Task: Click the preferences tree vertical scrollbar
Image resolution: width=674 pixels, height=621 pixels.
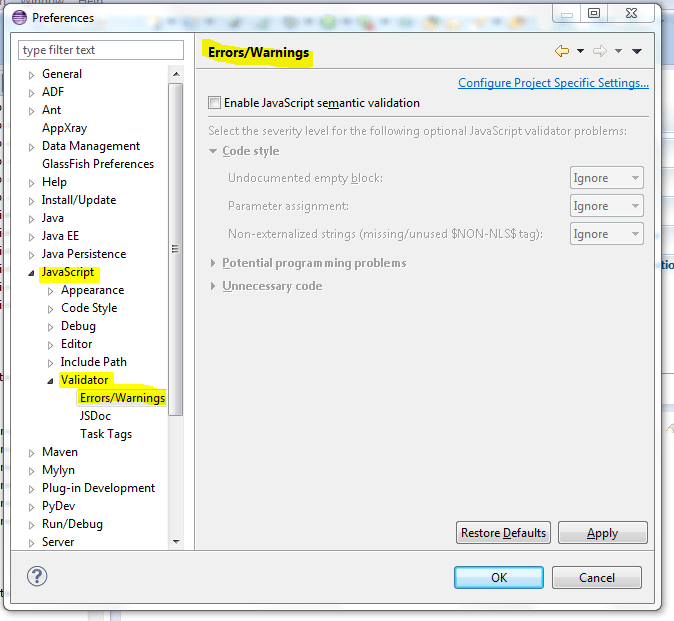Action: (x=176, y=250)
